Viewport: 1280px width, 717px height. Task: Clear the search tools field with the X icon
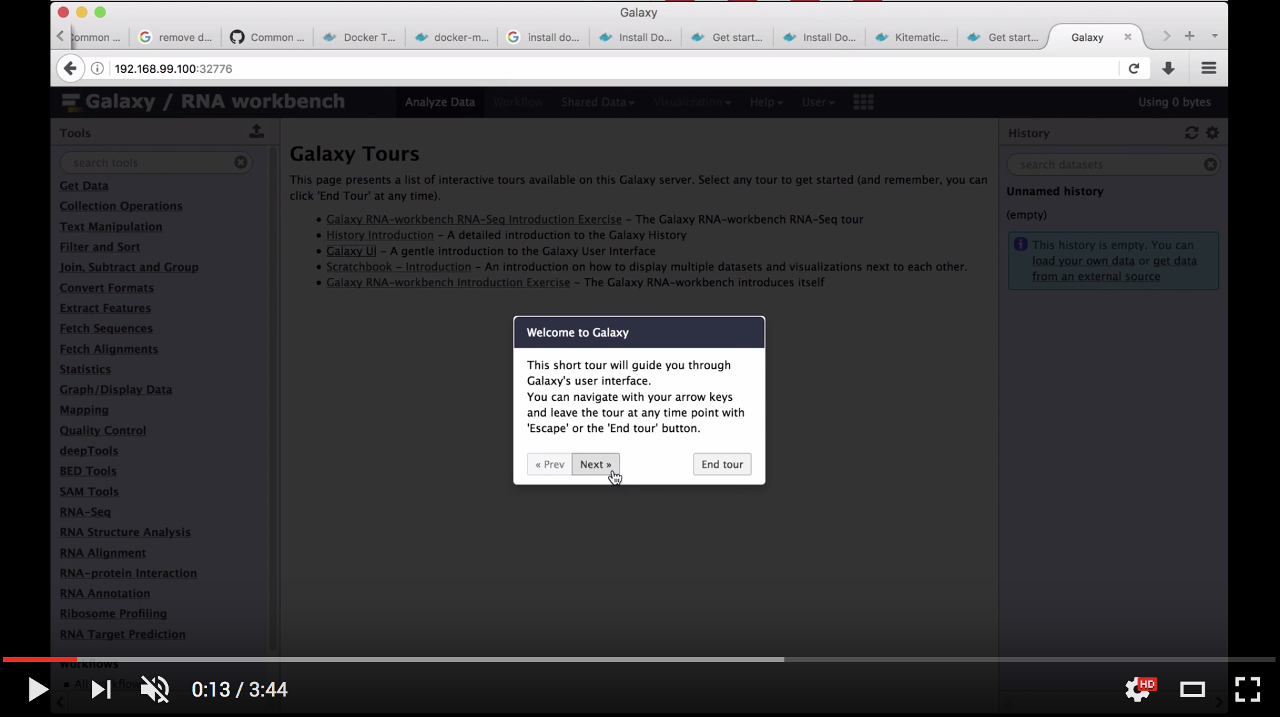pos(241,162)
